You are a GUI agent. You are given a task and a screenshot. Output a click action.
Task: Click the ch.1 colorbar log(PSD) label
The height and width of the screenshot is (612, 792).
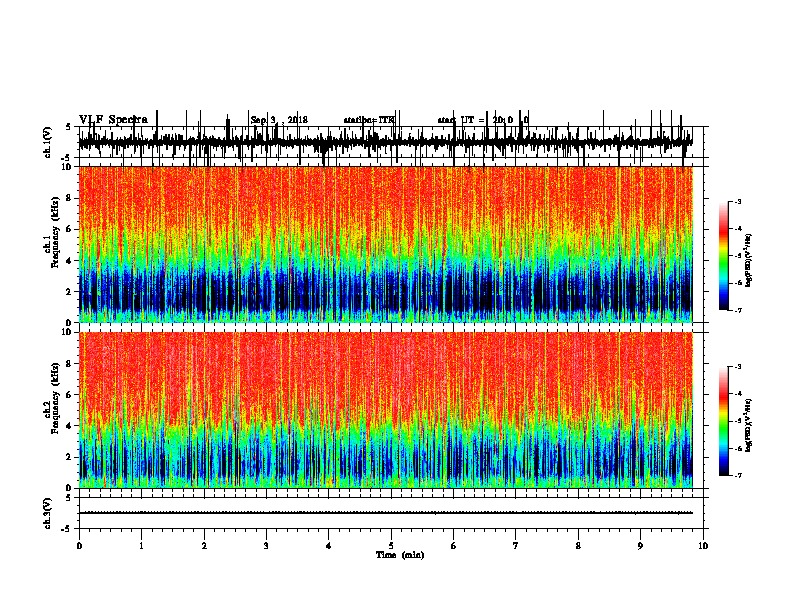click(x=749, y=261)
